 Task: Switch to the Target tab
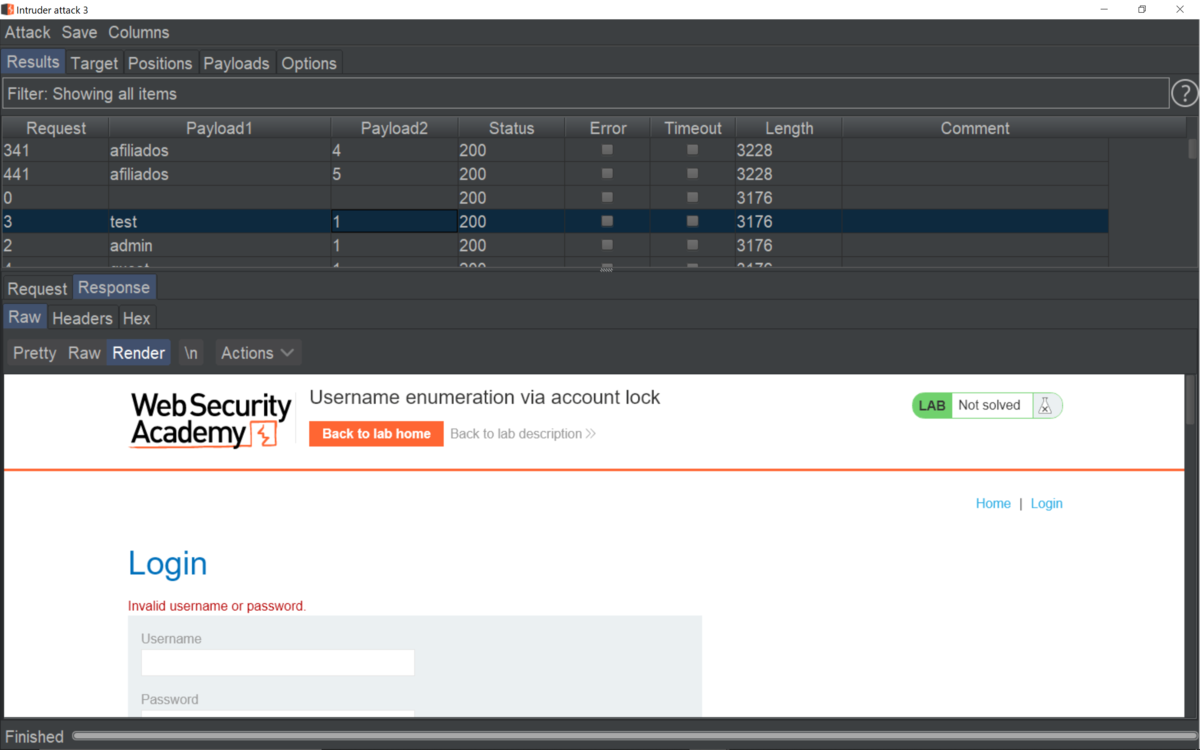95,63
